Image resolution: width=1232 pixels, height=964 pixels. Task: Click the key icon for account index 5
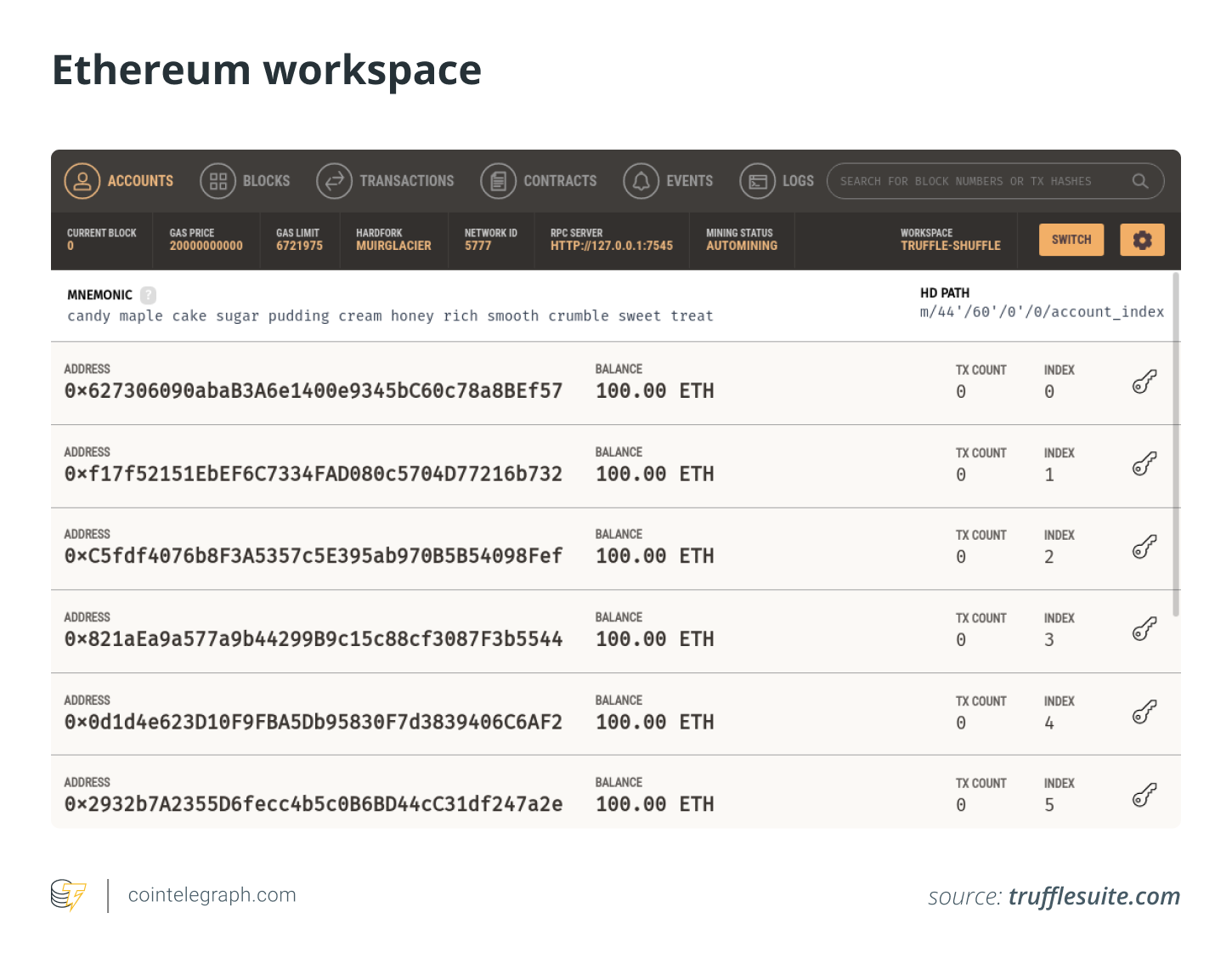(1144, 797)
